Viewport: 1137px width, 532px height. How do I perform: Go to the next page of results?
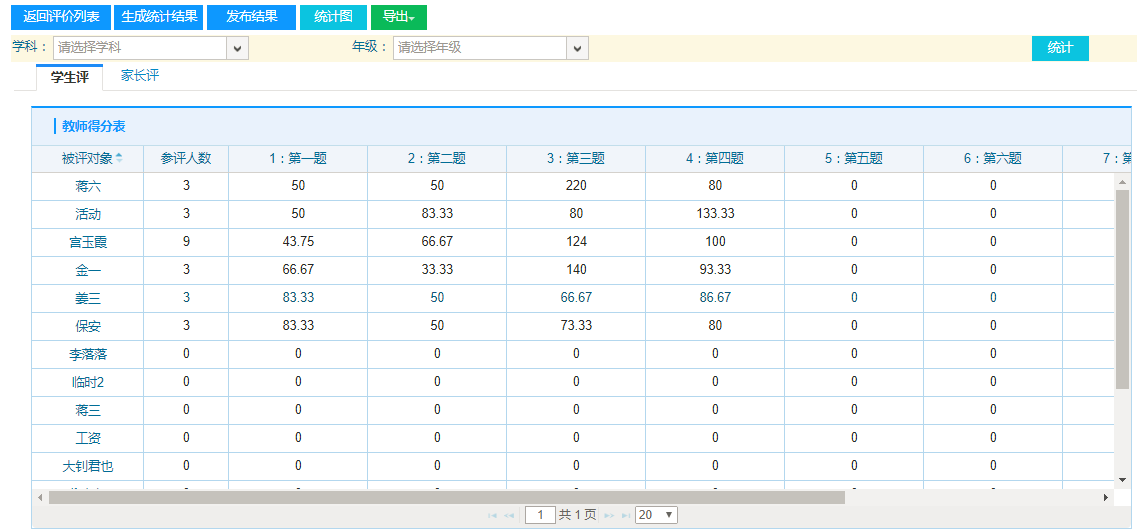pos(609,515)
